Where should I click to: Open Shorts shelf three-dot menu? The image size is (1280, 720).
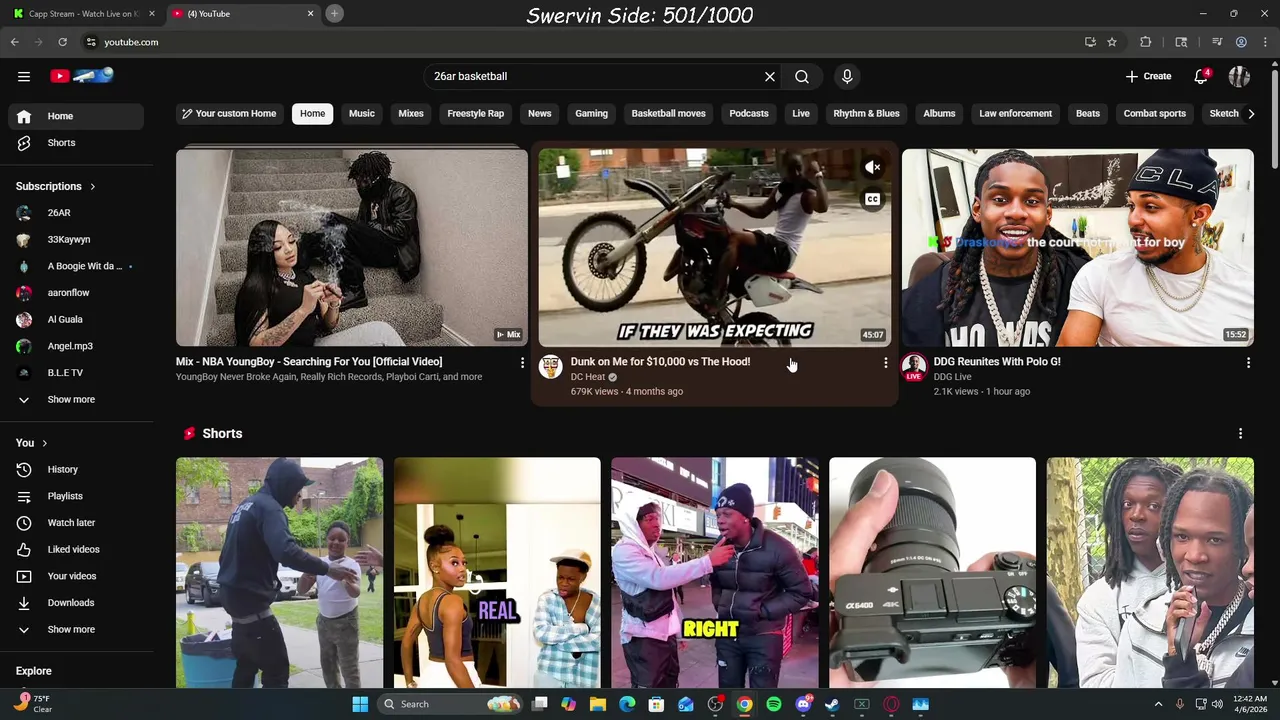1241,434
